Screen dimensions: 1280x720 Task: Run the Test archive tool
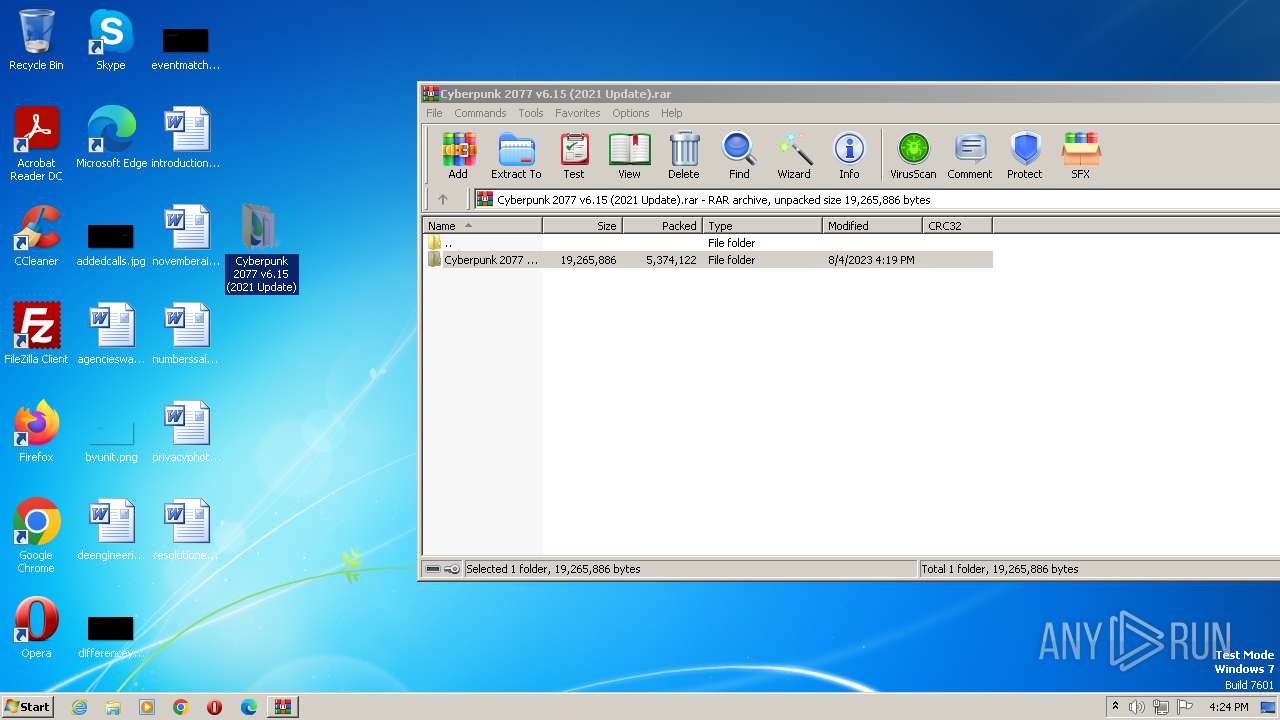click(574, 156)
